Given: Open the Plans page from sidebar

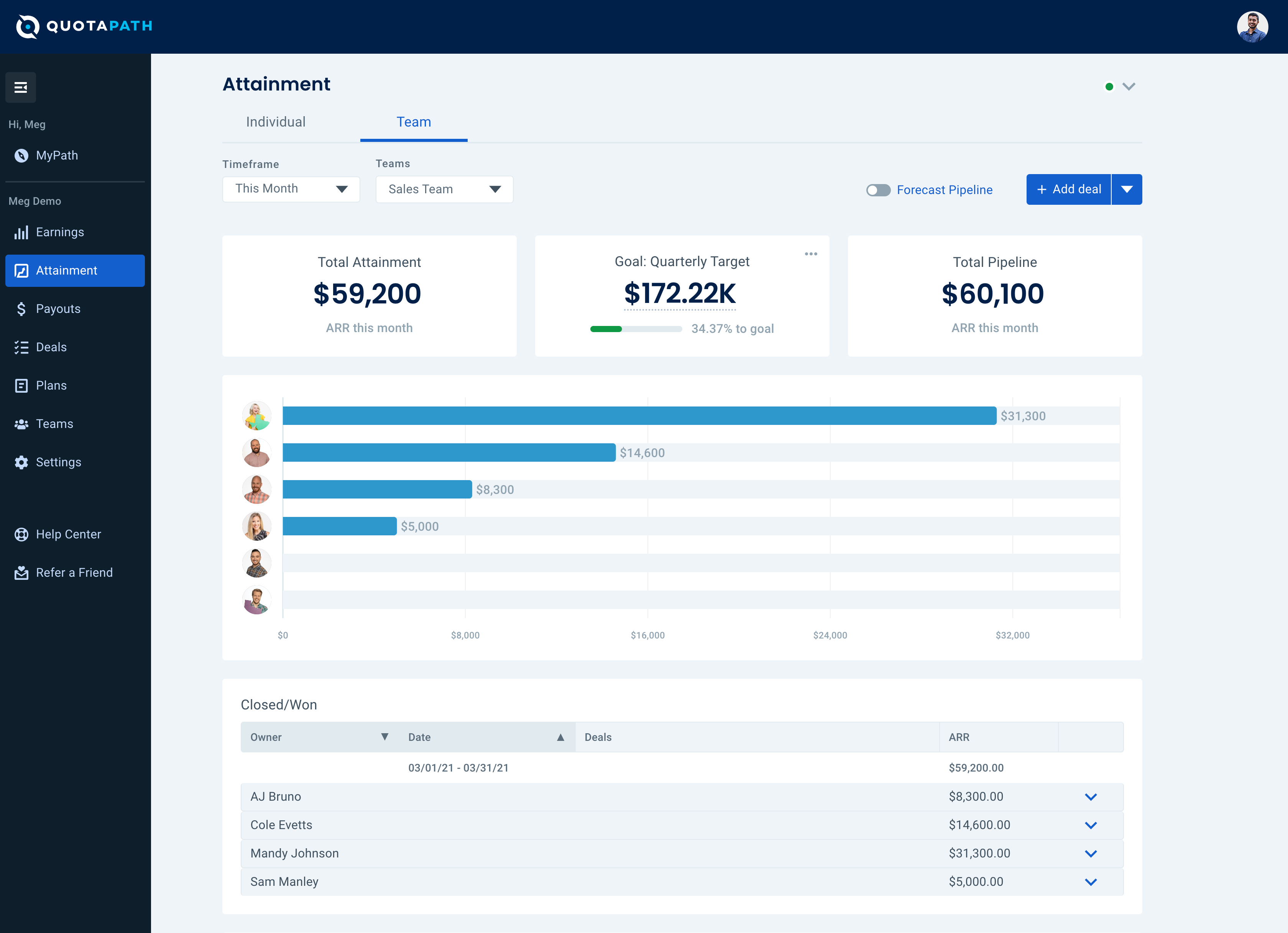Looking at the screenshot, I should click(21, 385).
